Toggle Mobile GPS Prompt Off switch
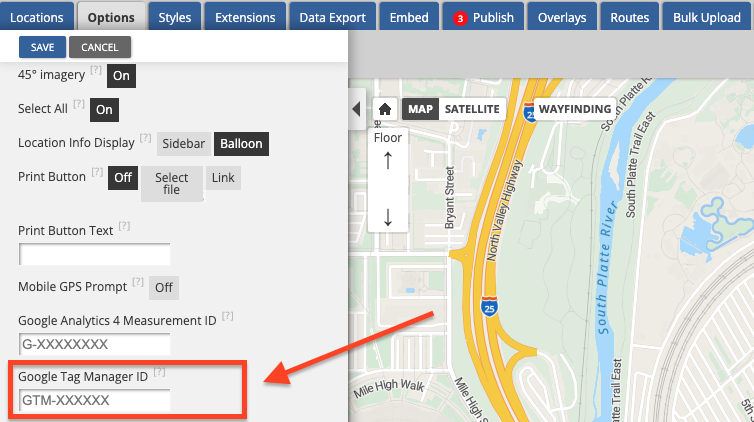 click(x=163, y=288)
